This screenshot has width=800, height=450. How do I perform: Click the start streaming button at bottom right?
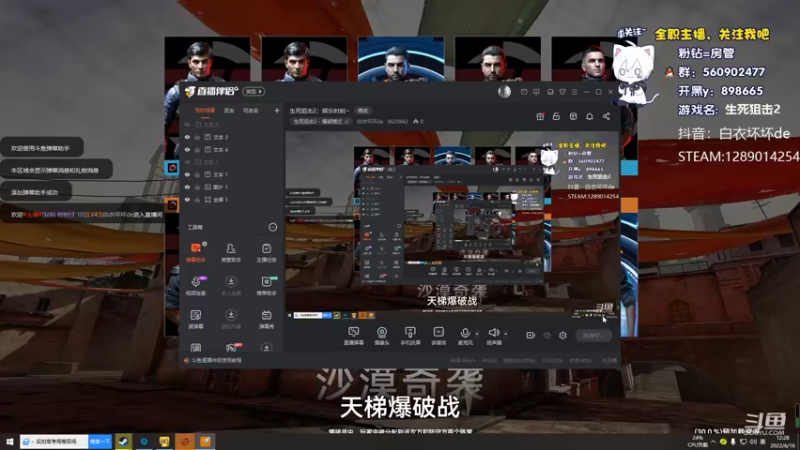tap(593, 335)
